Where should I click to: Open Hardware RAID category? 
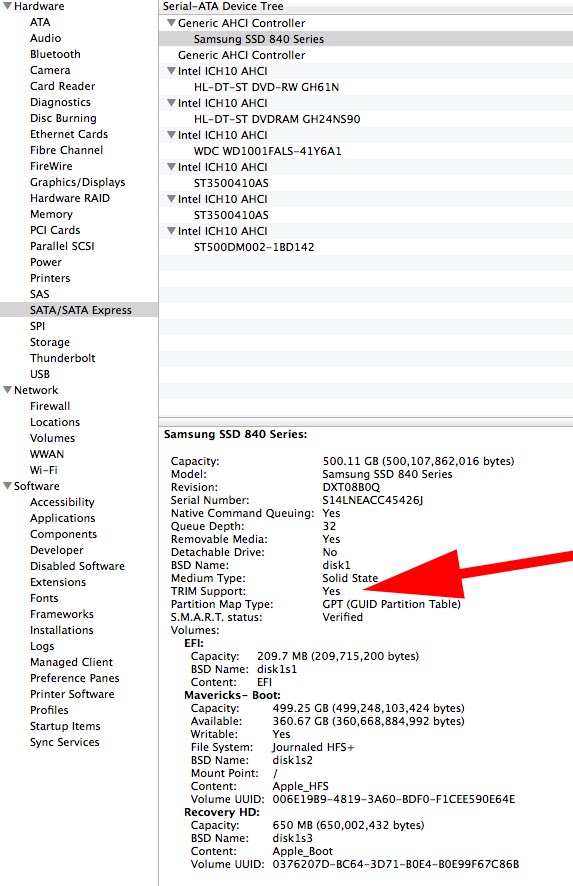pyautogui.click(x=70, y=198)
